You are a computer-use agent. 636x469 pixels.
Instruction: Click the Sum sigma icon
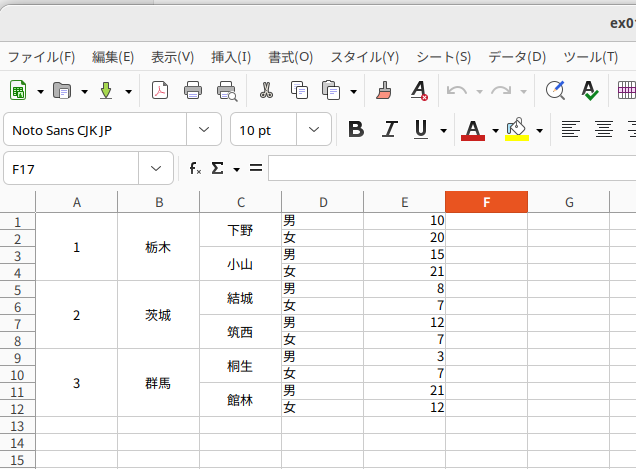point(217,168)
